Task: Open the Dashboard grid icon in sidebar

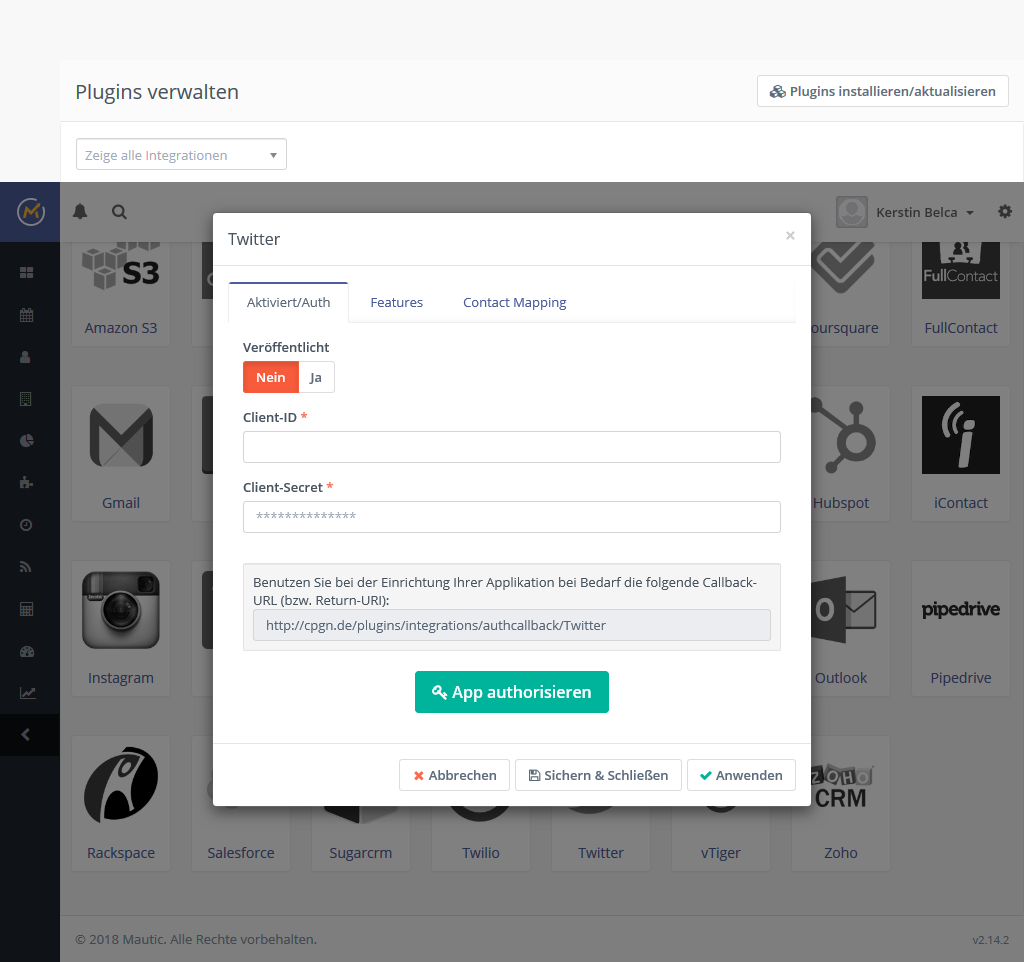Action: coord(26,272)
